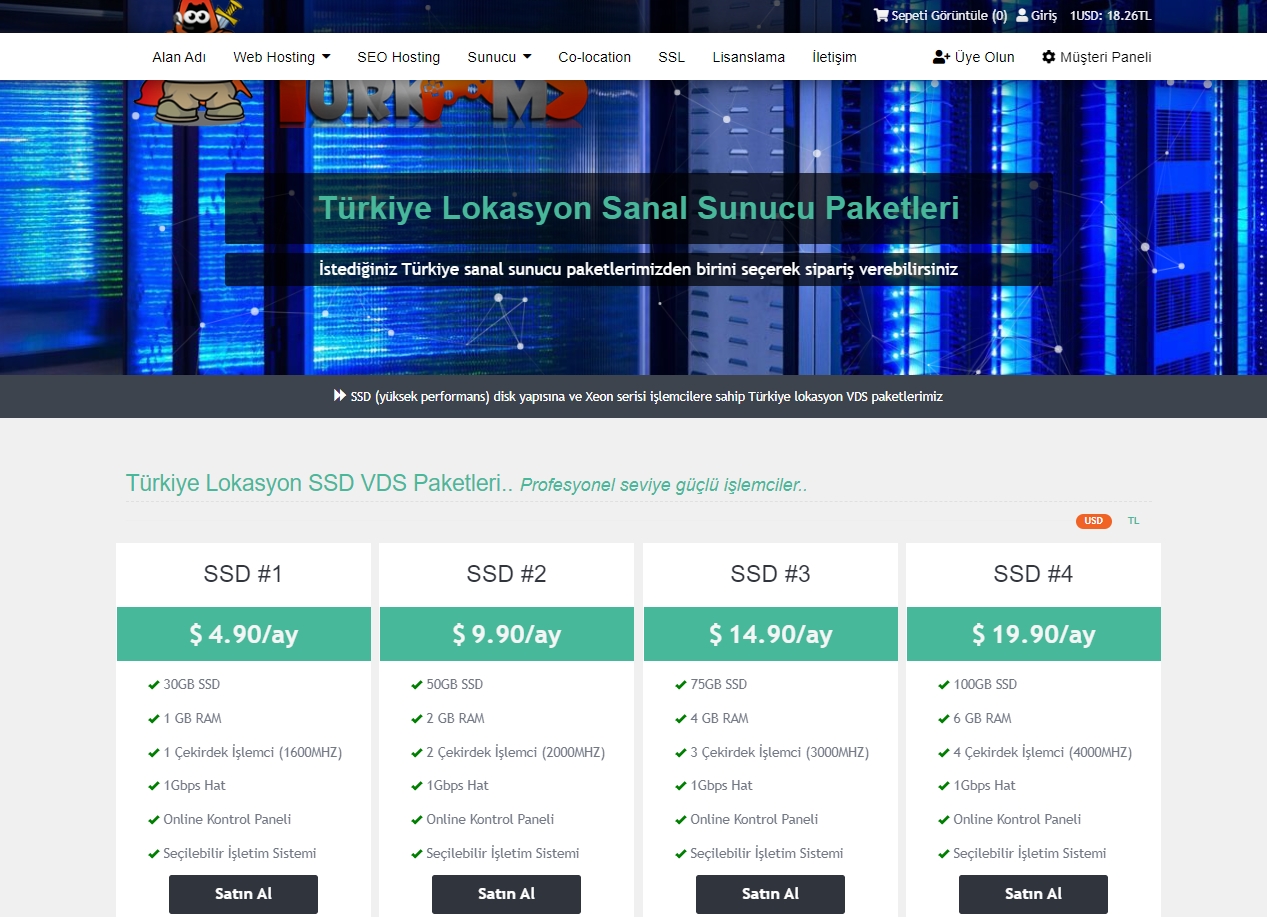Click the $ 14.90/ay price banner
The height and width of the screenshot is (917, 1267).
pyautogui.click(x=770, y=634)
